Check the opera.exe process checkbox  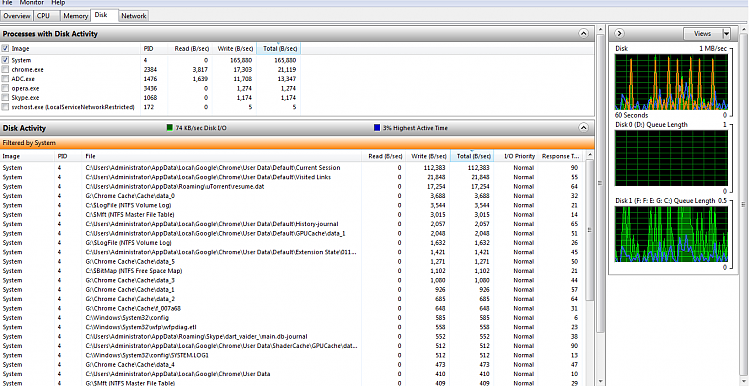click(x=5, y=88)
